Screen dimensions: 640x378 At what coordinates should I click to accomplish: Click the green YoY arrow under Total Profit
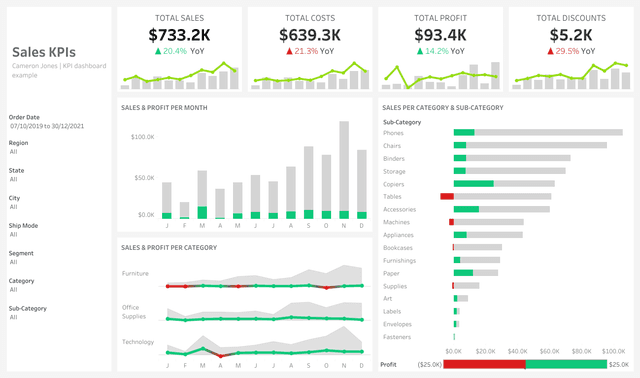click(420, 51)
